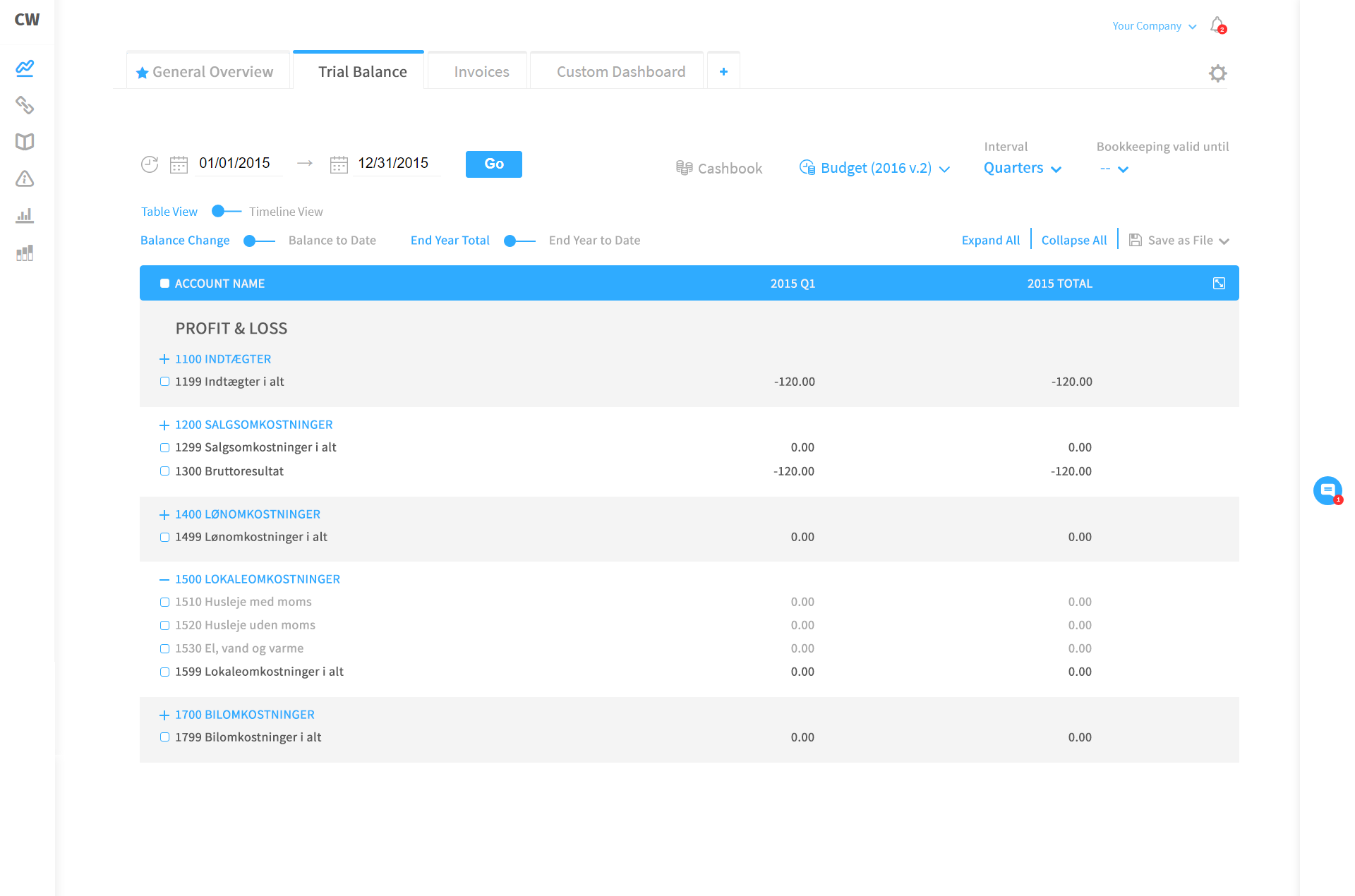The width and height of the screenshot is (1355, 896).
Task: Expand the 1400 LØNOMKOSTNINGER group
Action: click(x=164, y=514)
